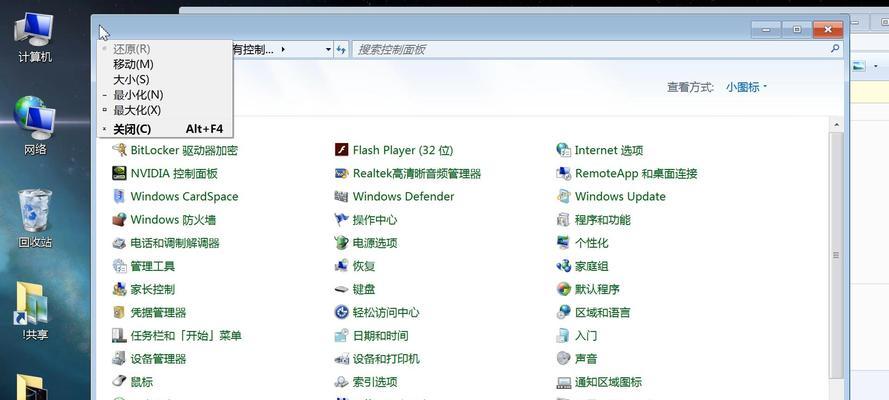Open the 操作中心 flag icon
889x400 pixels.
tap(341, 220)
